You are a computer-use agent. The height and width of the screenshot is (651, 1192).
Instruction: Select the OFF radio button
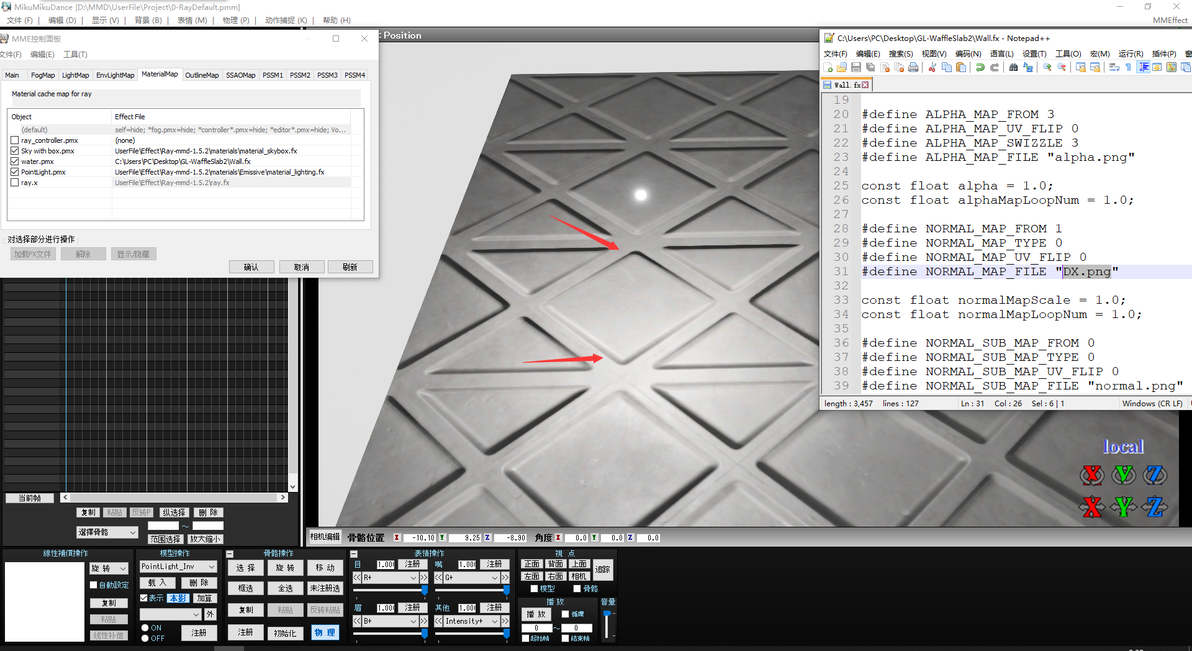[145, 638]
